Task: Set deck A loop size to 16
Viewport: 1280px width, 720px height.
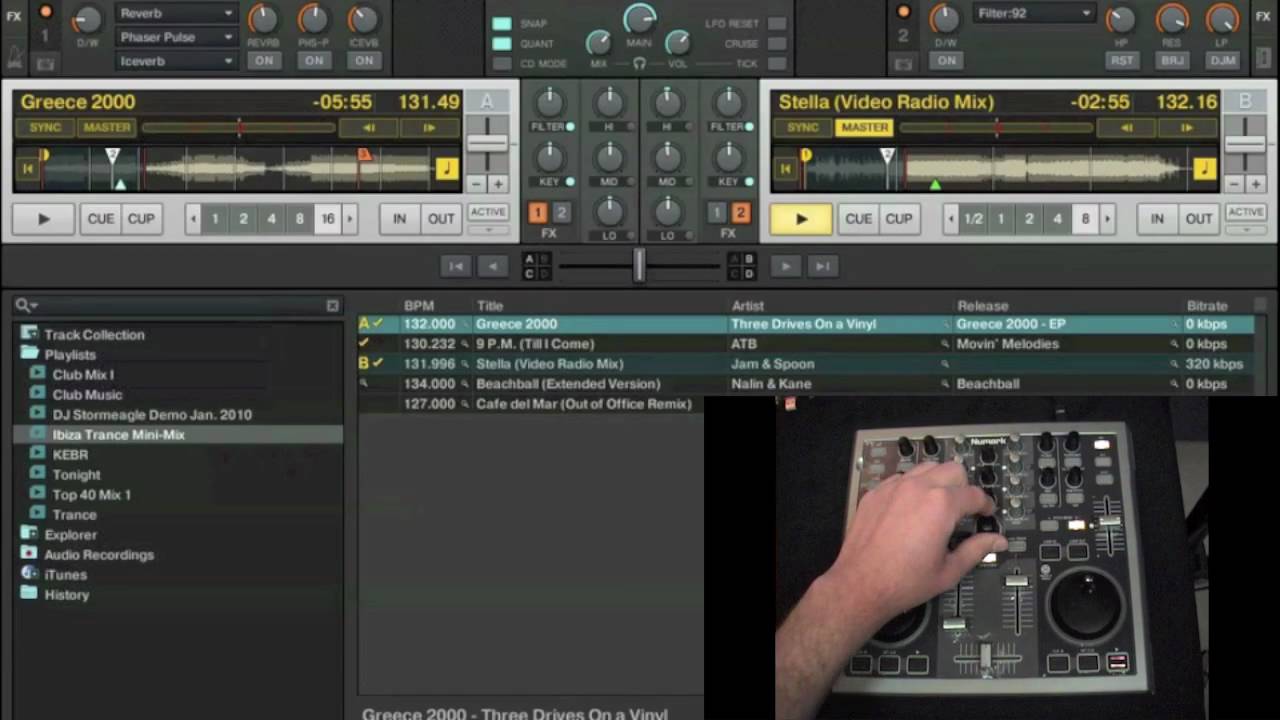Action: (327, 219)
